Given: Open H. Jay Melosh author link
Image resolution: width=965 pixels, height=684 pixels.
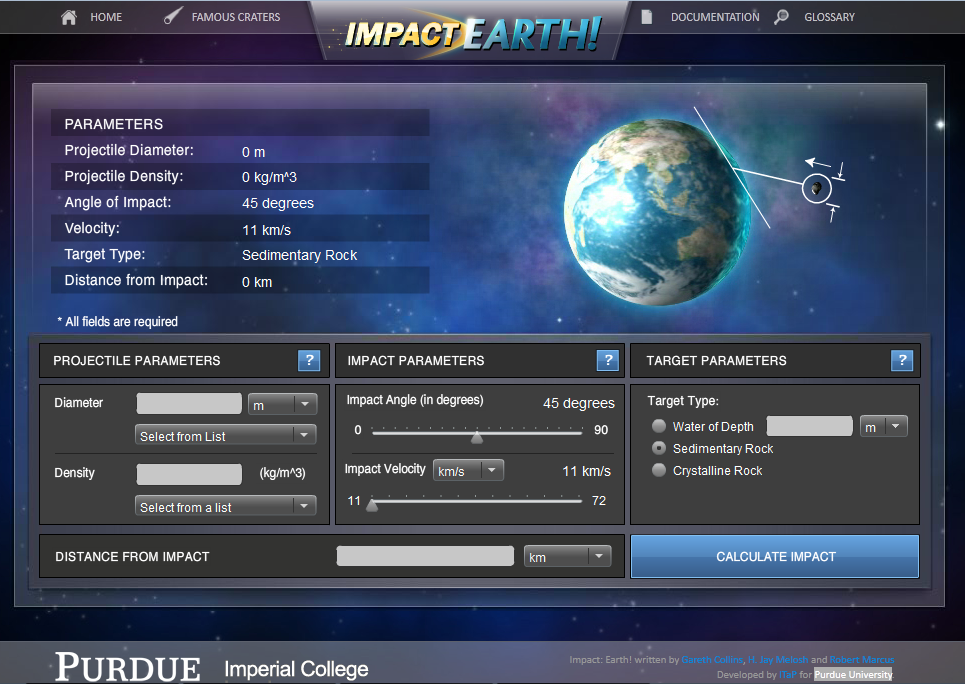Looking at the screenshot, I should (778, 659).
